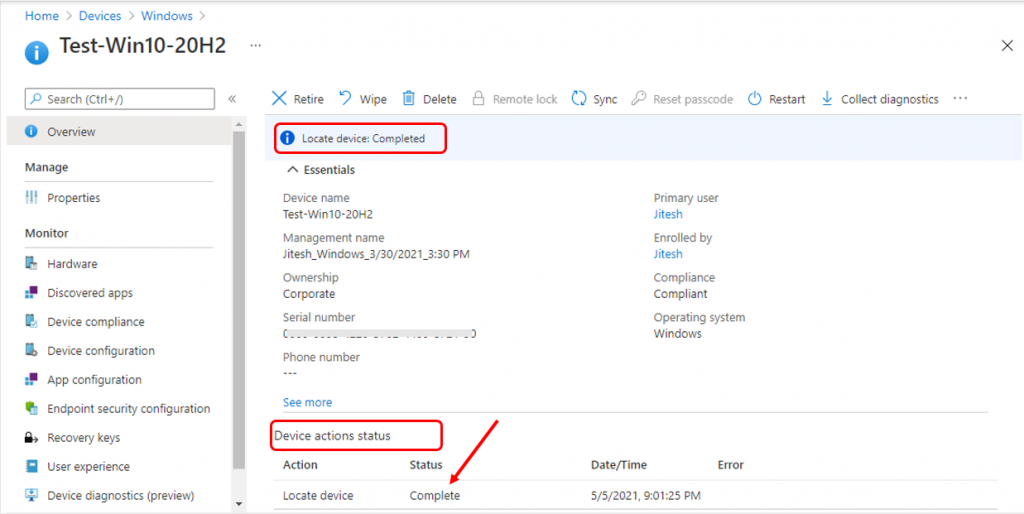Click the Action column header

click(x=300, y=465)
